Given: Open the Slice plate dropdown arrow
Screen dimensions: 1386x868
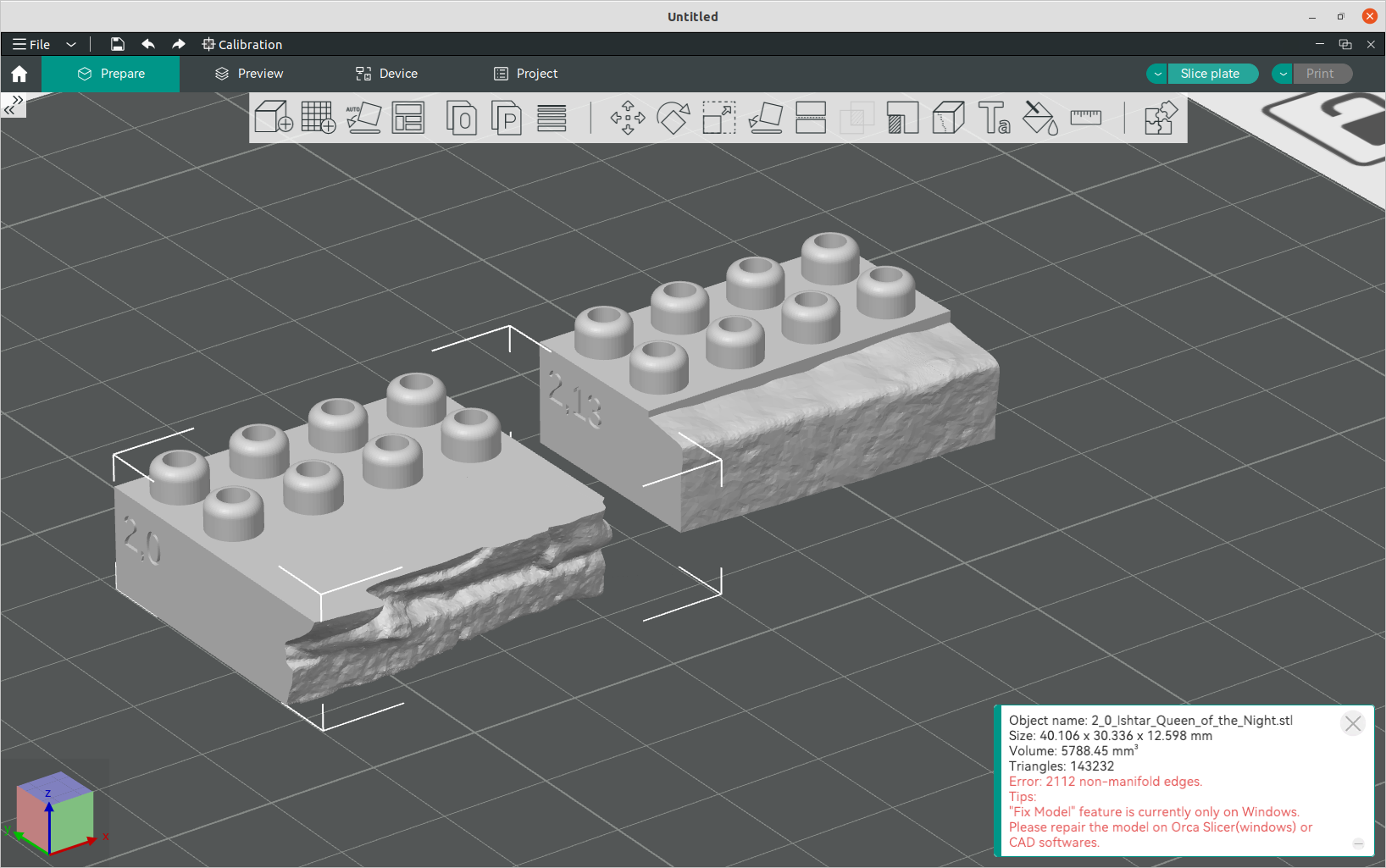Looking at the screenshot, I should click(x=1157, y=74).
